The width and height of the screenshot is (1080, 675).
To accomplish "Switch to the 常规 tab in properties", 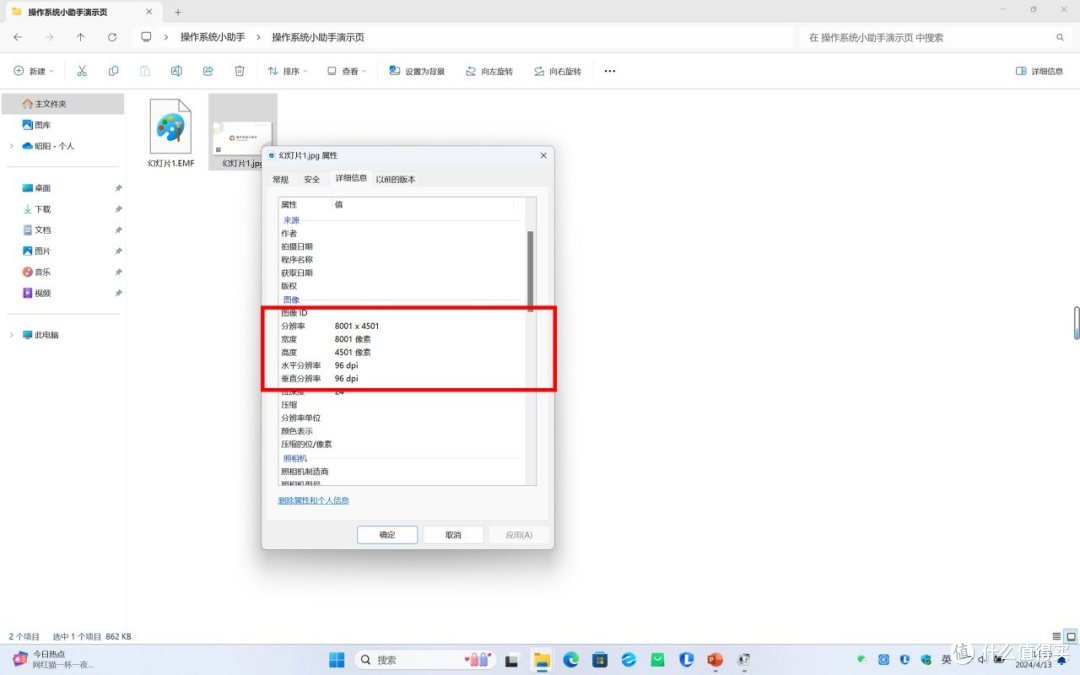I will click(280, 179).
